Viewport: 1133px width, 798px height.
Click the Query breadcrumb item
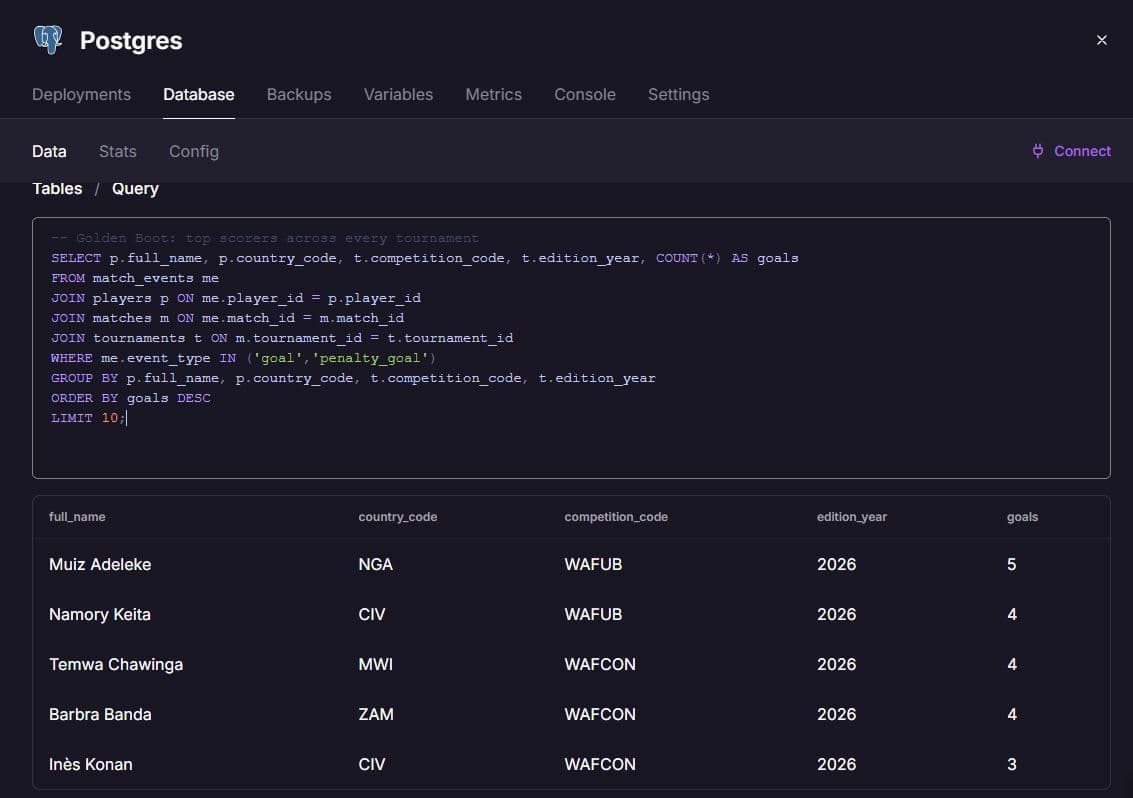click(x=135, y=189)
